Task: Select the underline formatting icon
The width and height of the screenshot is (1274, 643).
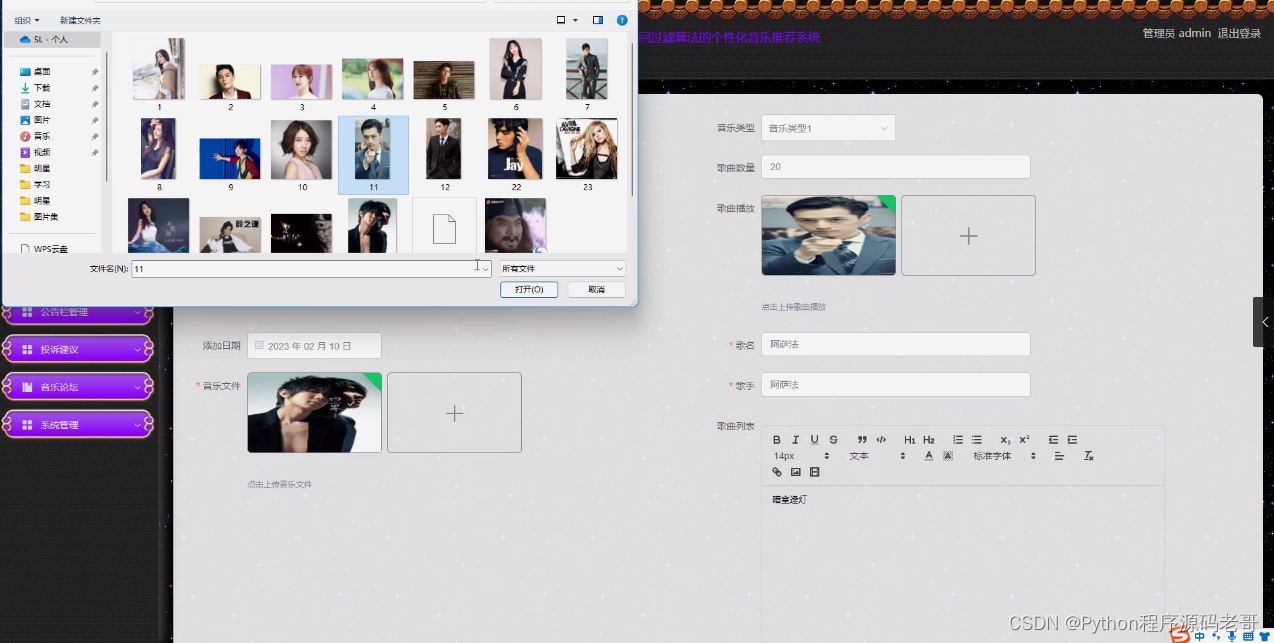Action: pyautogui.click(x=814, y=439)
